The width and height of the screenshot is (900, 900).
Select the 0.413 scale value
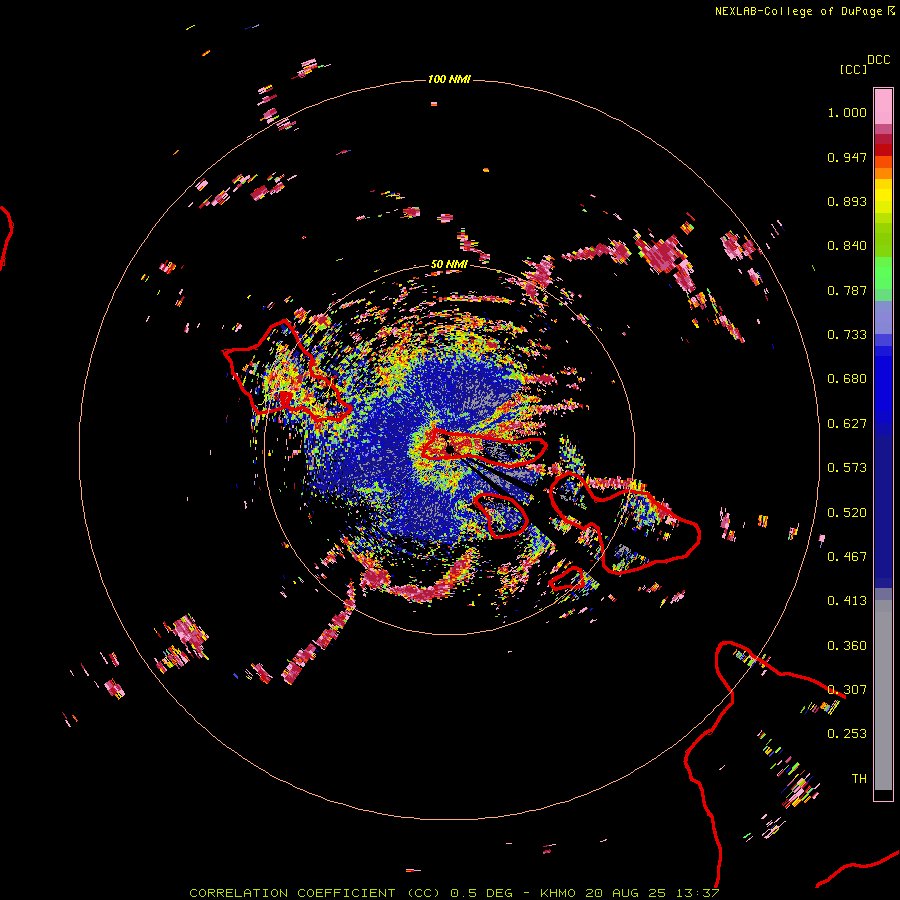[x=847, y=601]
